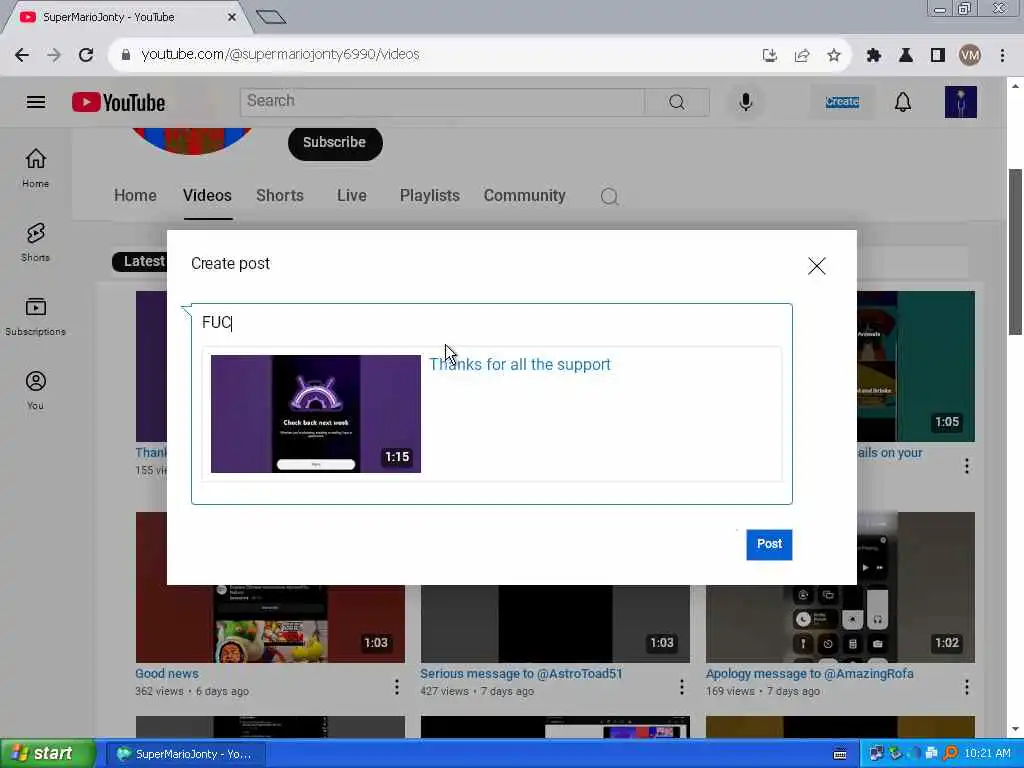This screenshot has width=1024, height=768.
Task: Open the Community channel tab
Action: (x=524, y=195)
